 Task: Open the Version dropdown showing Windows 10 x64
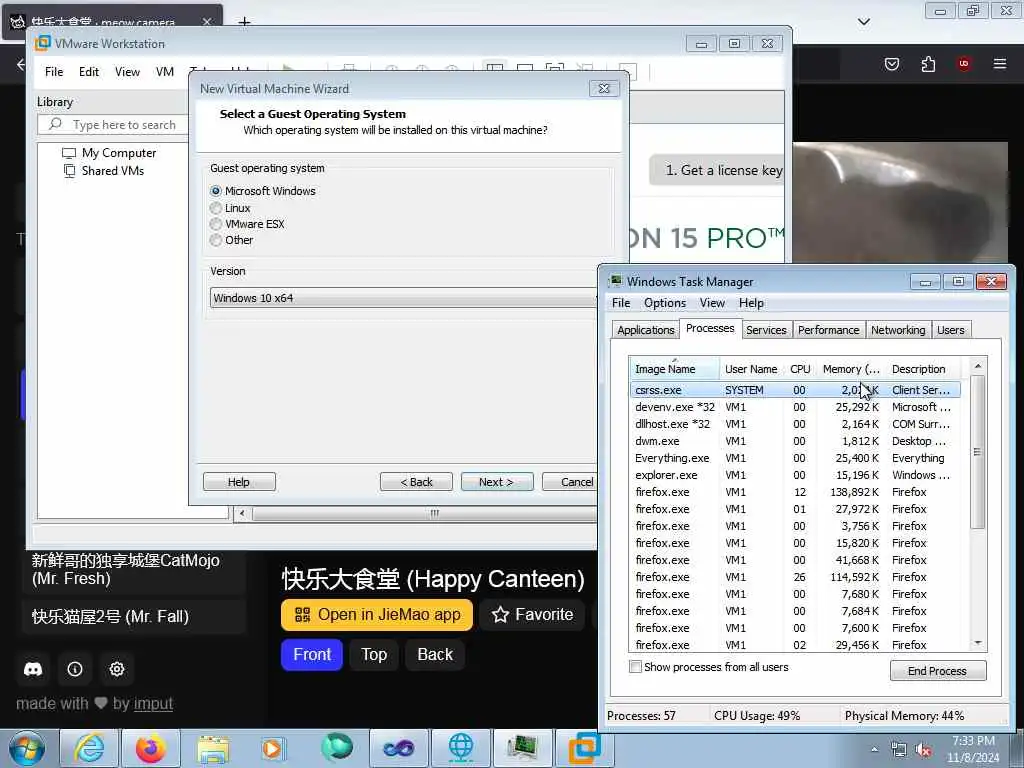403,298
